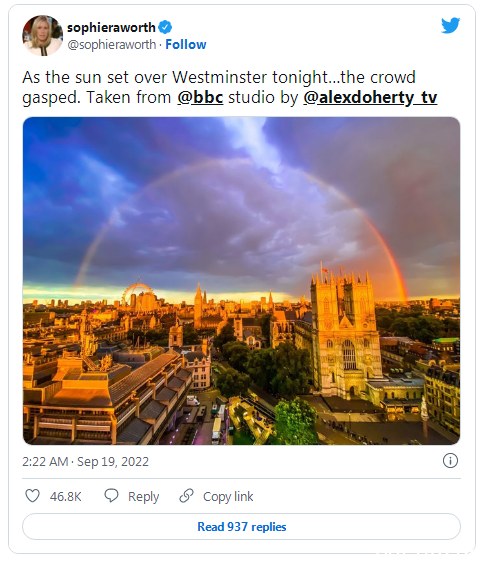Click the copy link chain icon

(x=186, y=496)
